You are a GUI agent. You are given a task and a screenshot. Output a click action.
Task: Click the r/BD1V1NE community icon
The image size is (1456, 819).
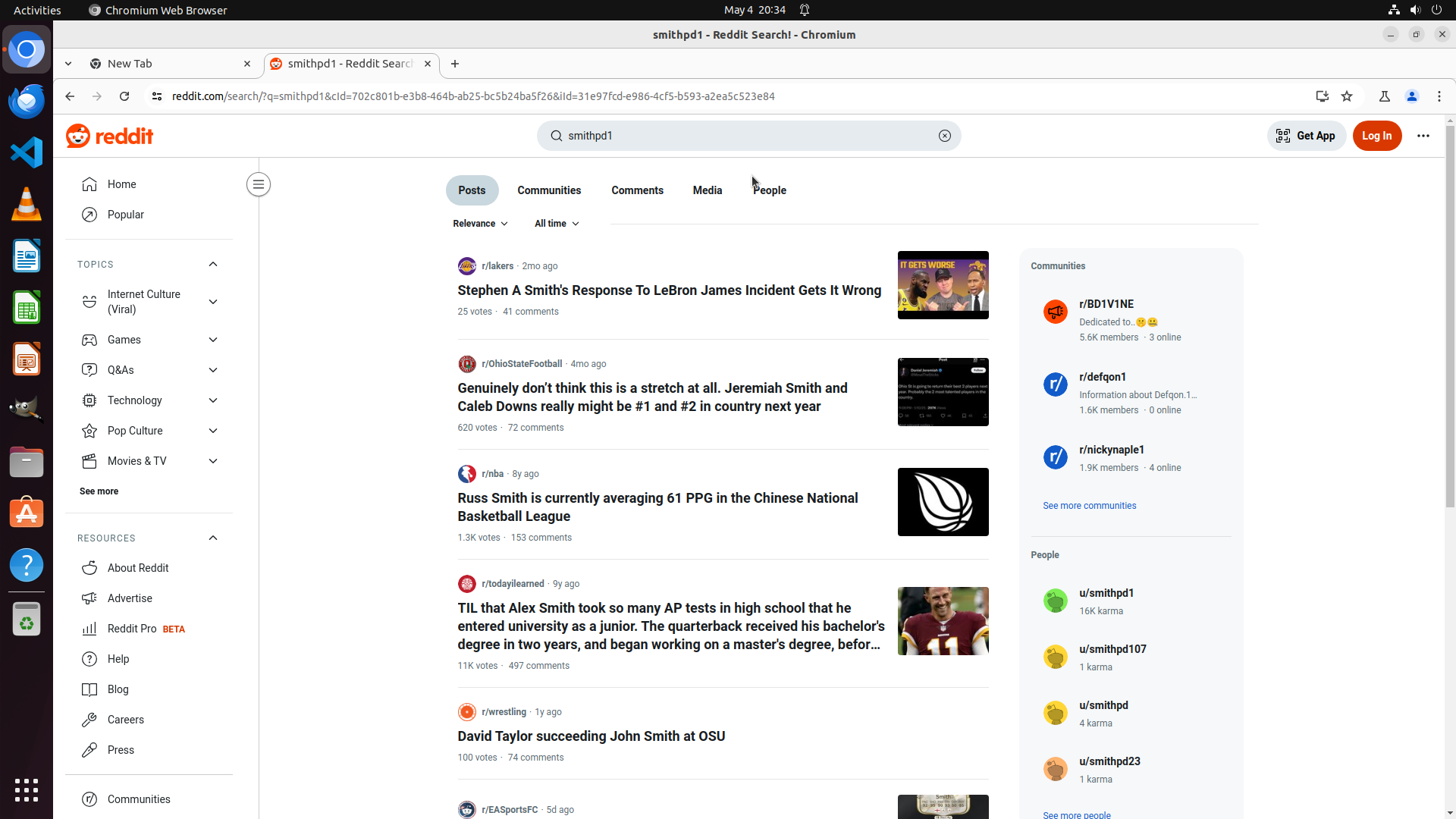pyautogui.click(x=1055, y=312)
